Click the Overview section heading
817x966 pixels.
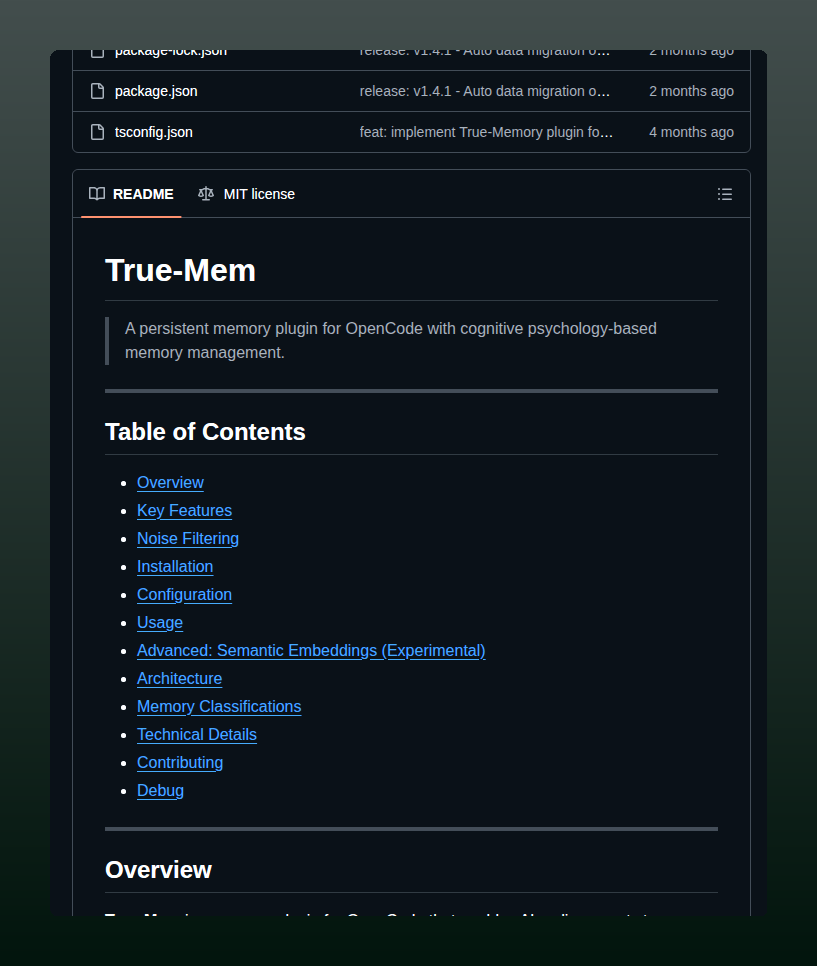[158, 870]
